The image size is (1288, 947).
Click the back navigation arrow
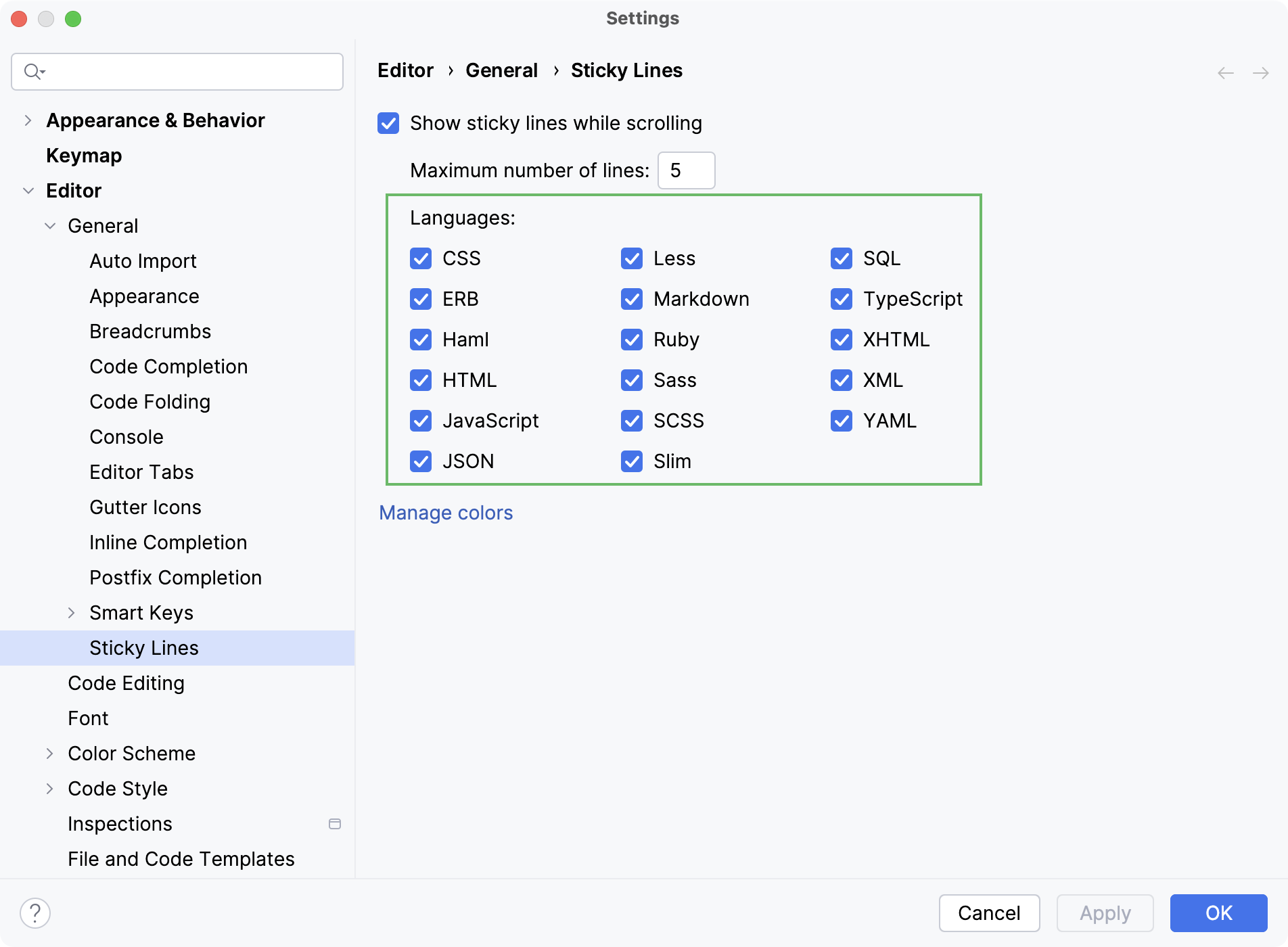click(1224, 73)
